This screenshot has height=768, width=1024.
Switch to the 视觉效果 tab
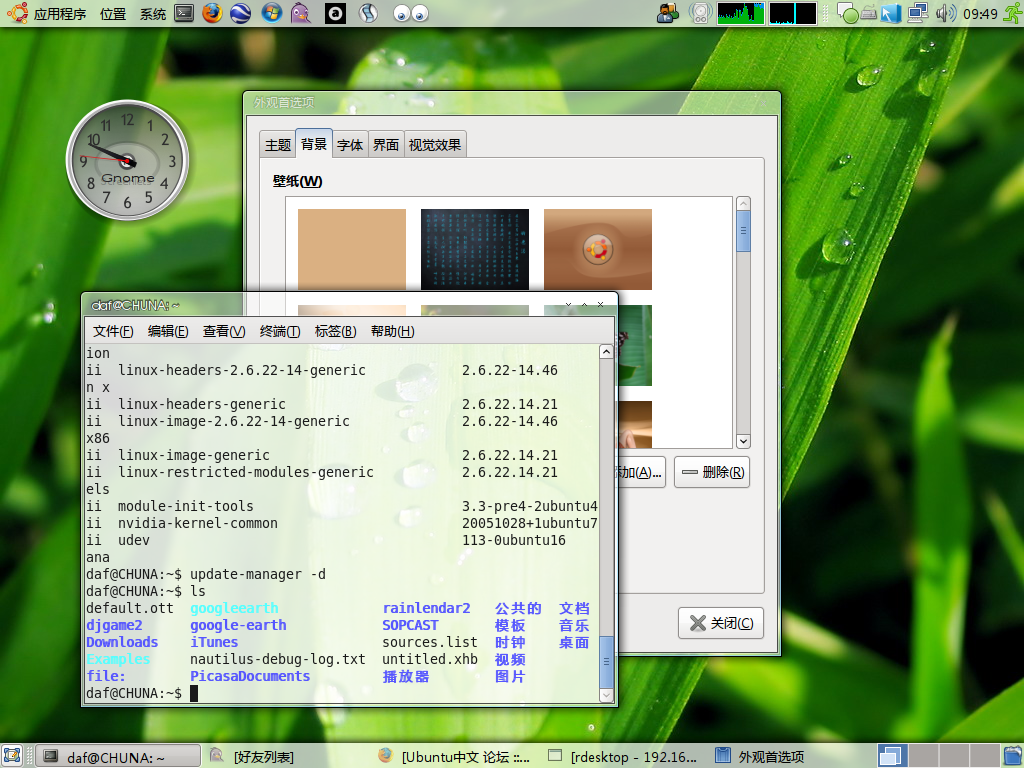[435, 145]
